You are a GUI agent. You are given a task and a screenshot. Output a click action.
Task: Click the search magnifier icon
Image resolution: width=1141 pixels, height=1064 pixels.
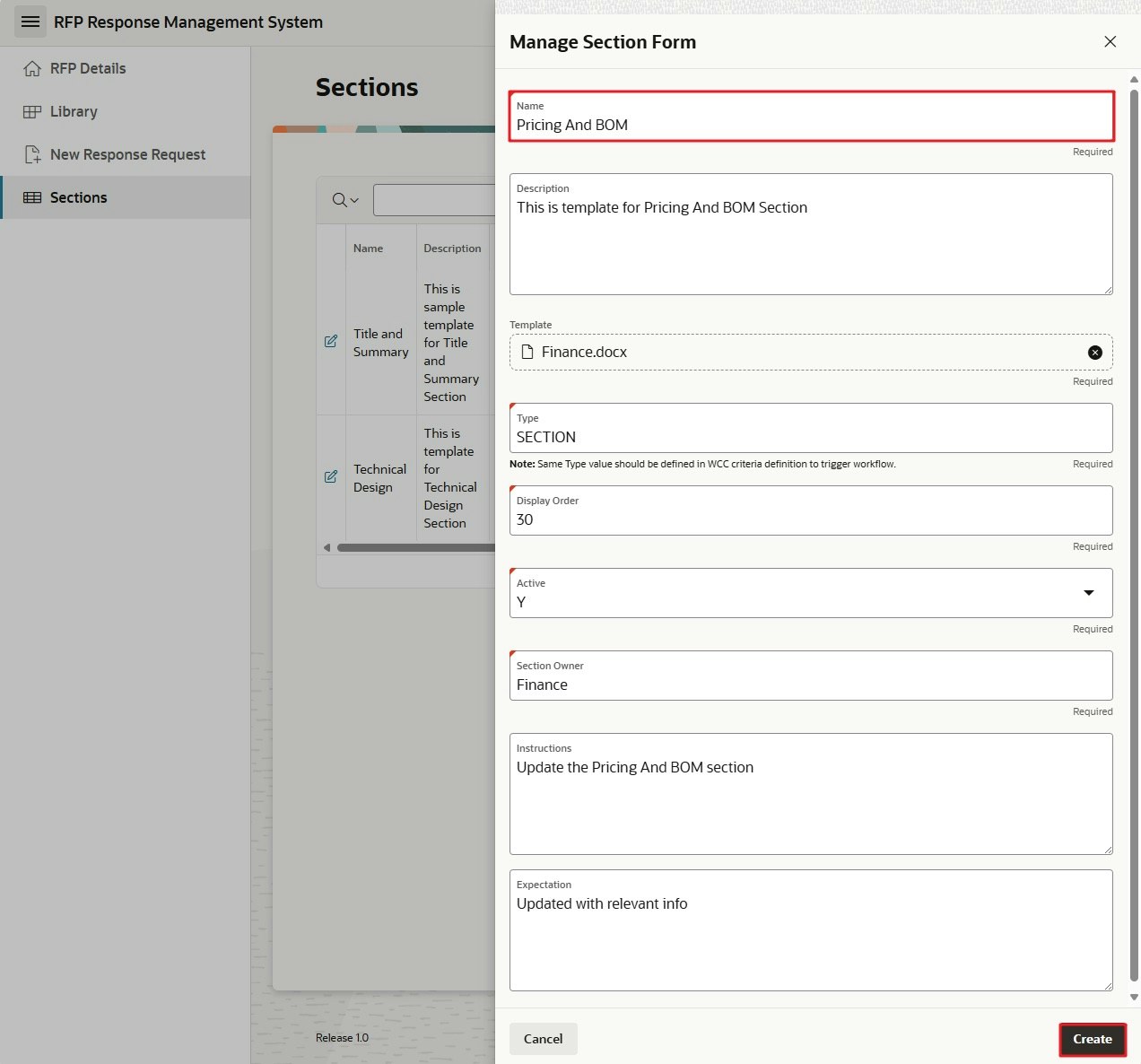[x=337, y=199]
